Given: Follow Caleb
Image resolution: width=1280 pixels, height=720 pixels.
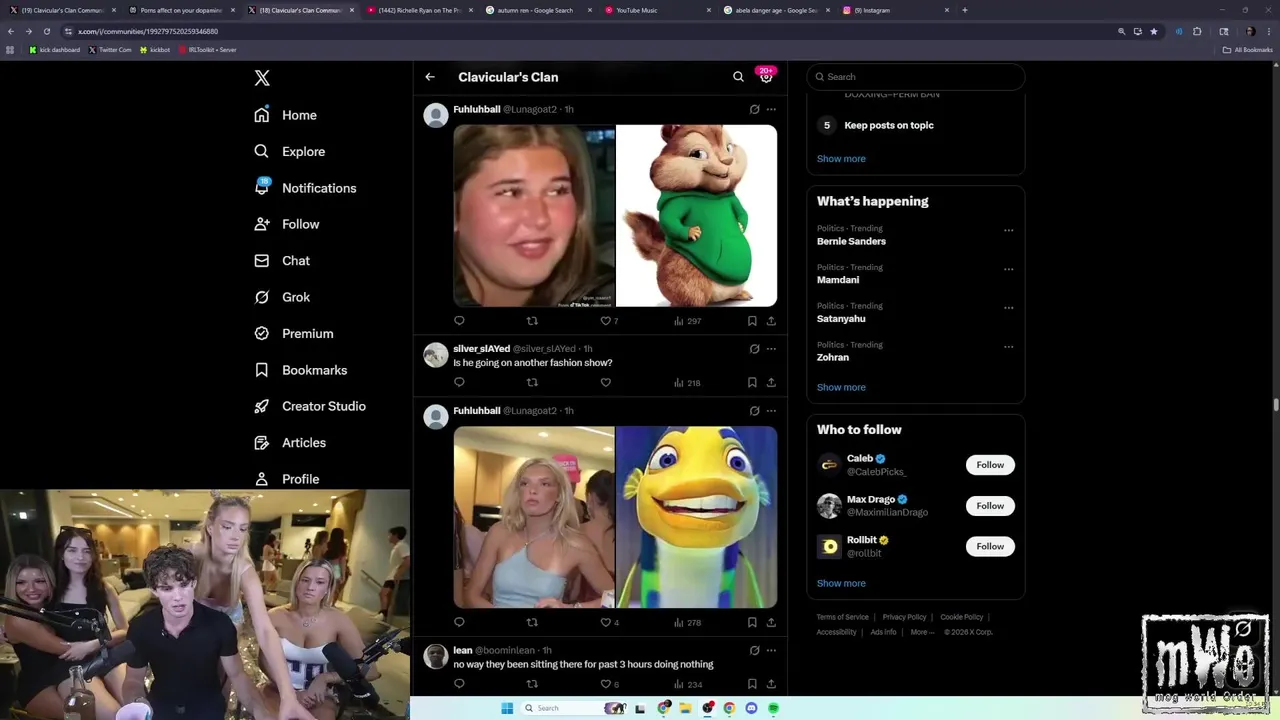Looking at the screenshot, I should click(990, 465).
